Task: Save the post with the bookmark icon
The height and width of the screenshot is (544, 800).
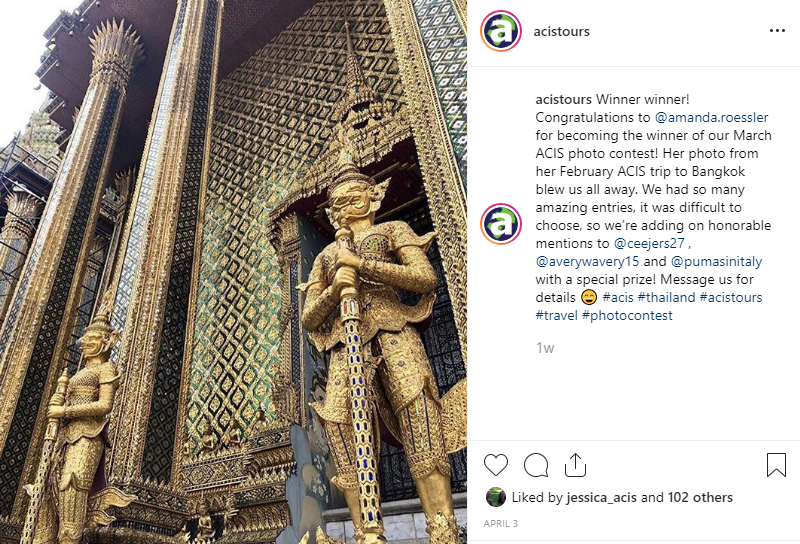Action: pyautogui.click(x=776, y=465)
